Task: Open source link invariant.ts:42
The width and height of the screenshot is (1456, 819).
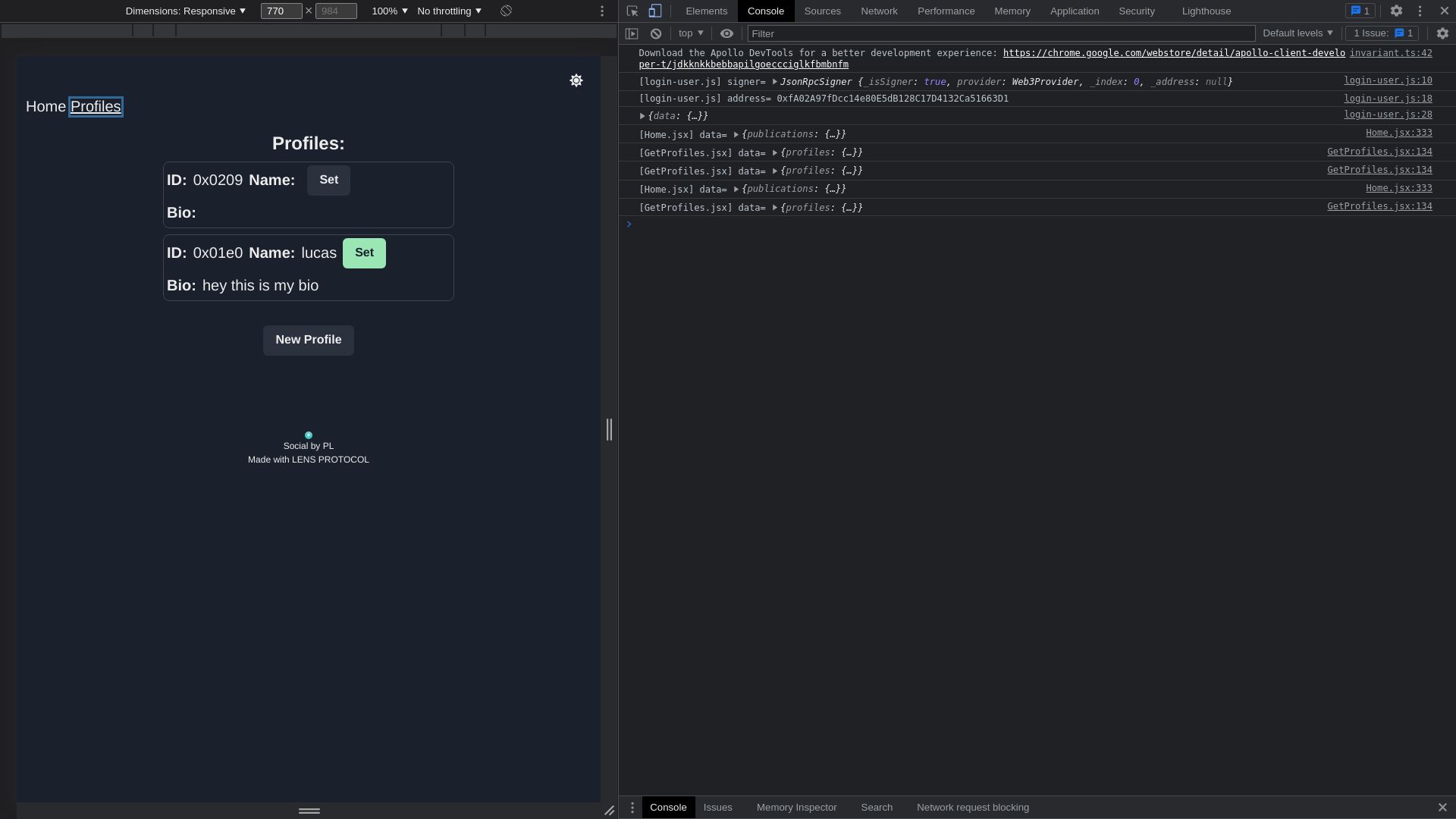Action: pos(1391,53)
